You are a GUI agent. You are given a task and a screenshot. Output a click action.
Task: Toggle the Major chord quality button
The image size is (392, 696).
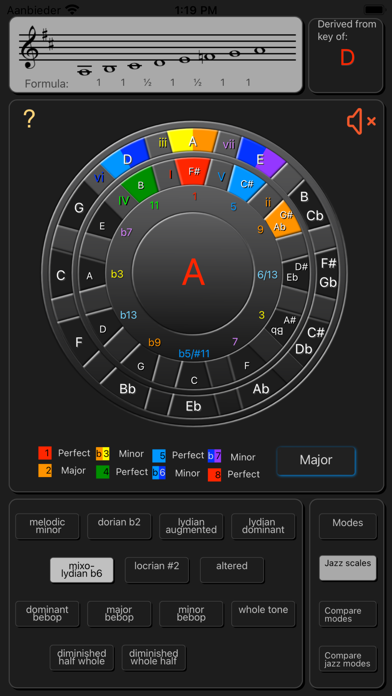coord(316,460)
